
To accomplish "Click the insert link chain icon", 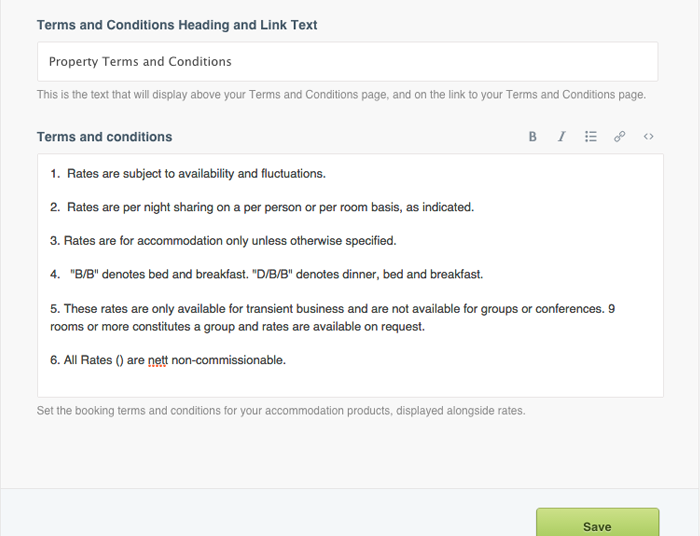I will [620, 137].
